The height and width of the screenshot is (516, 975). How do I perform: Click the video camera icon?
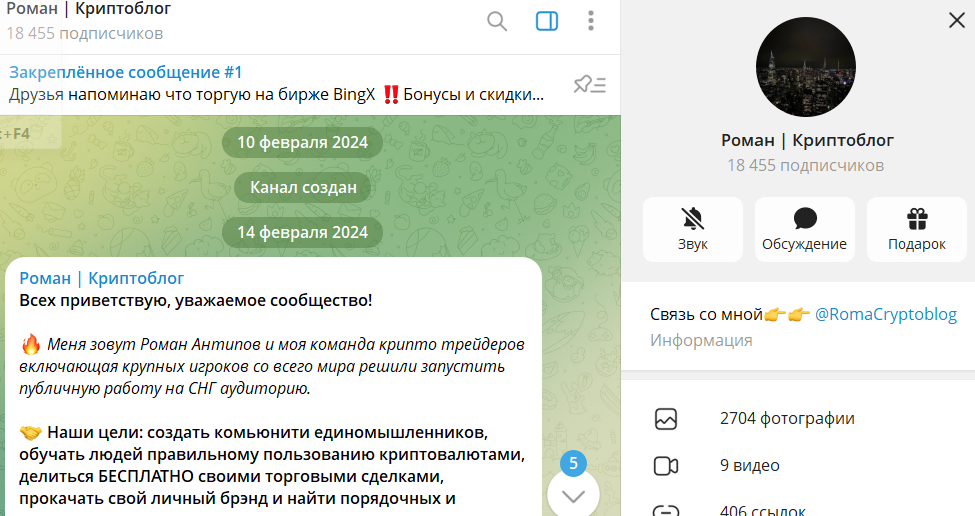(666, 465)
